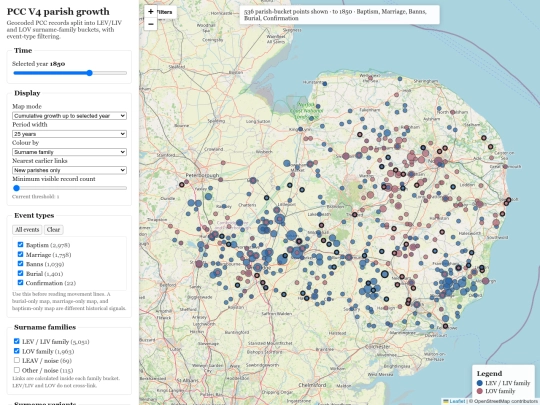Click the Time section heading
The image size is (540, 405).
click(x=23, y=51)
